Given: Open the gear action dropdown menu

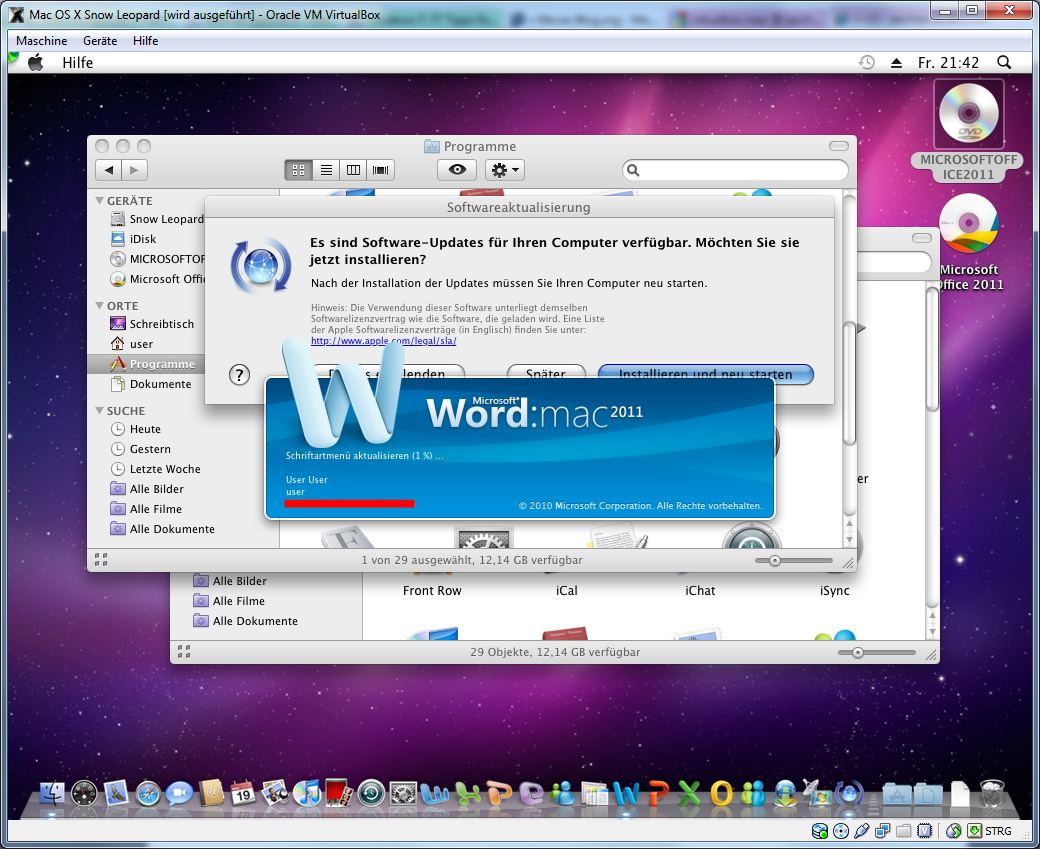Looking at the screenshot, I should 505,170.
